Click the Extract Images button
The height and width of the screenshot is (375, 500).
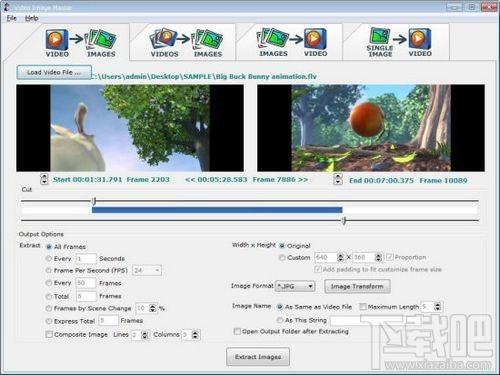coord(258,357)
